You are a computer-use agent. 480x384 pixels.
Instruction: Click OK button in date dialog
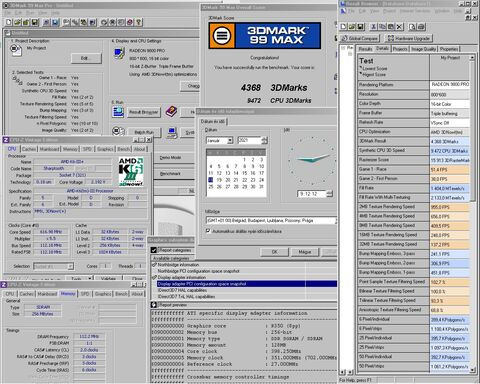275,252
